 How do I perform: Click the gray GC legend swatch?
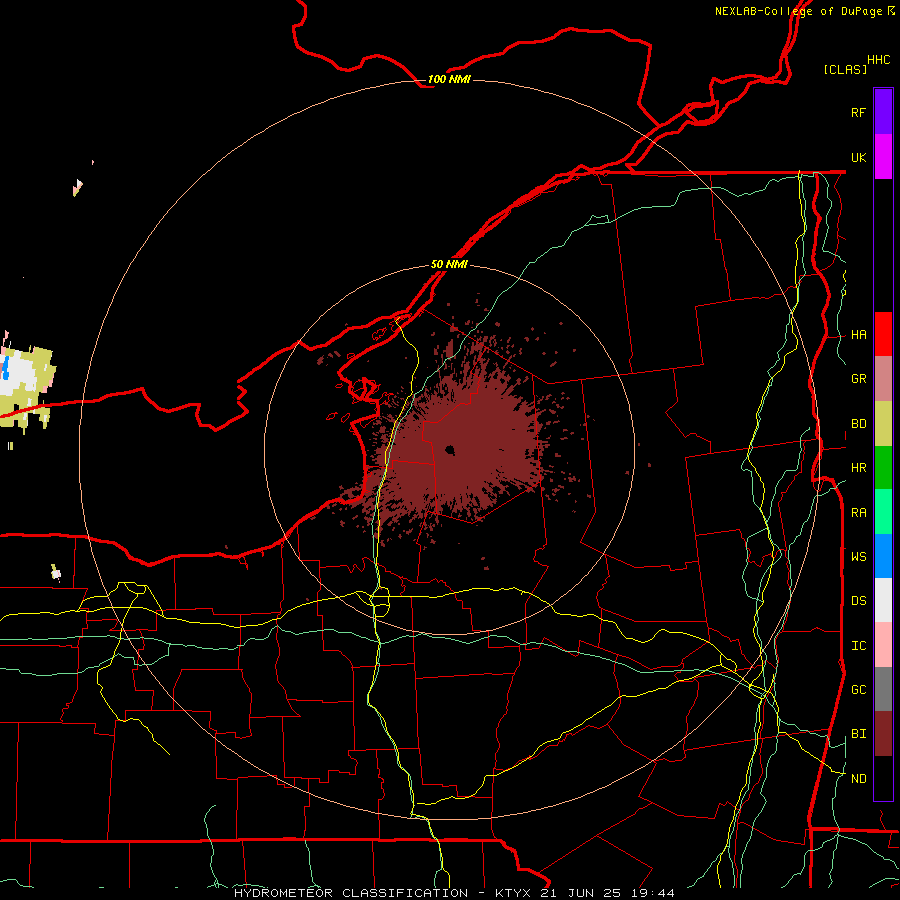(x=883, y=689)
